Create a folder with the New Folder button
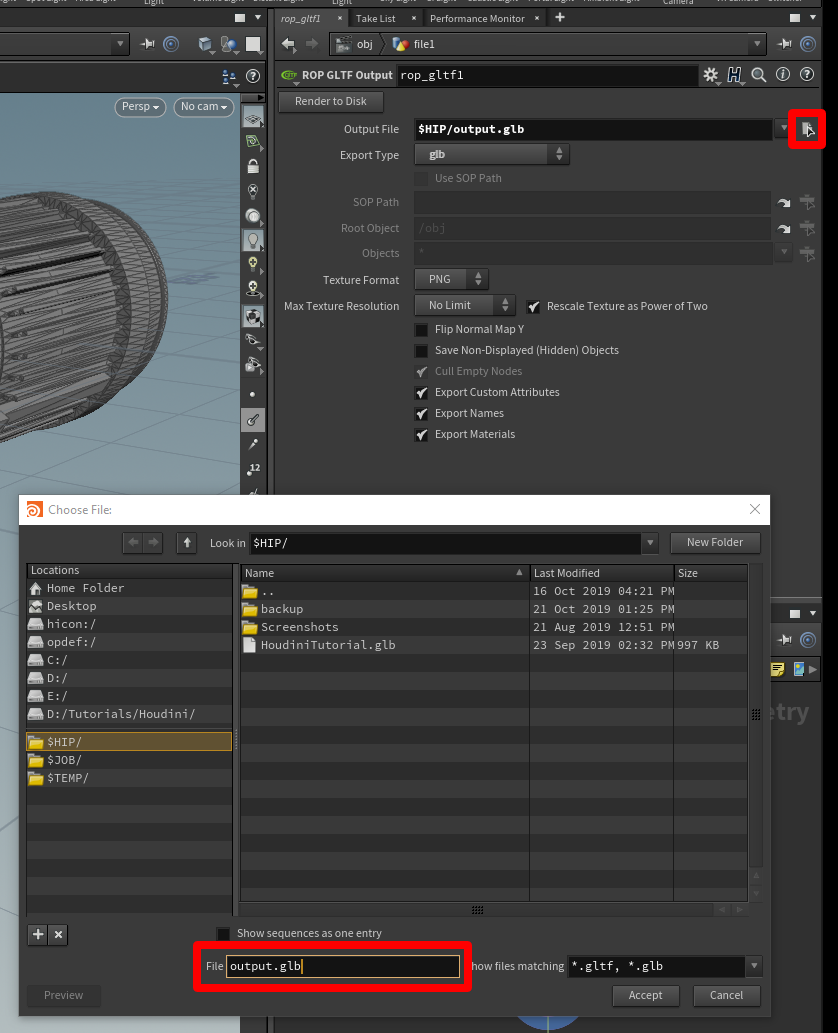 pos(715,542)
